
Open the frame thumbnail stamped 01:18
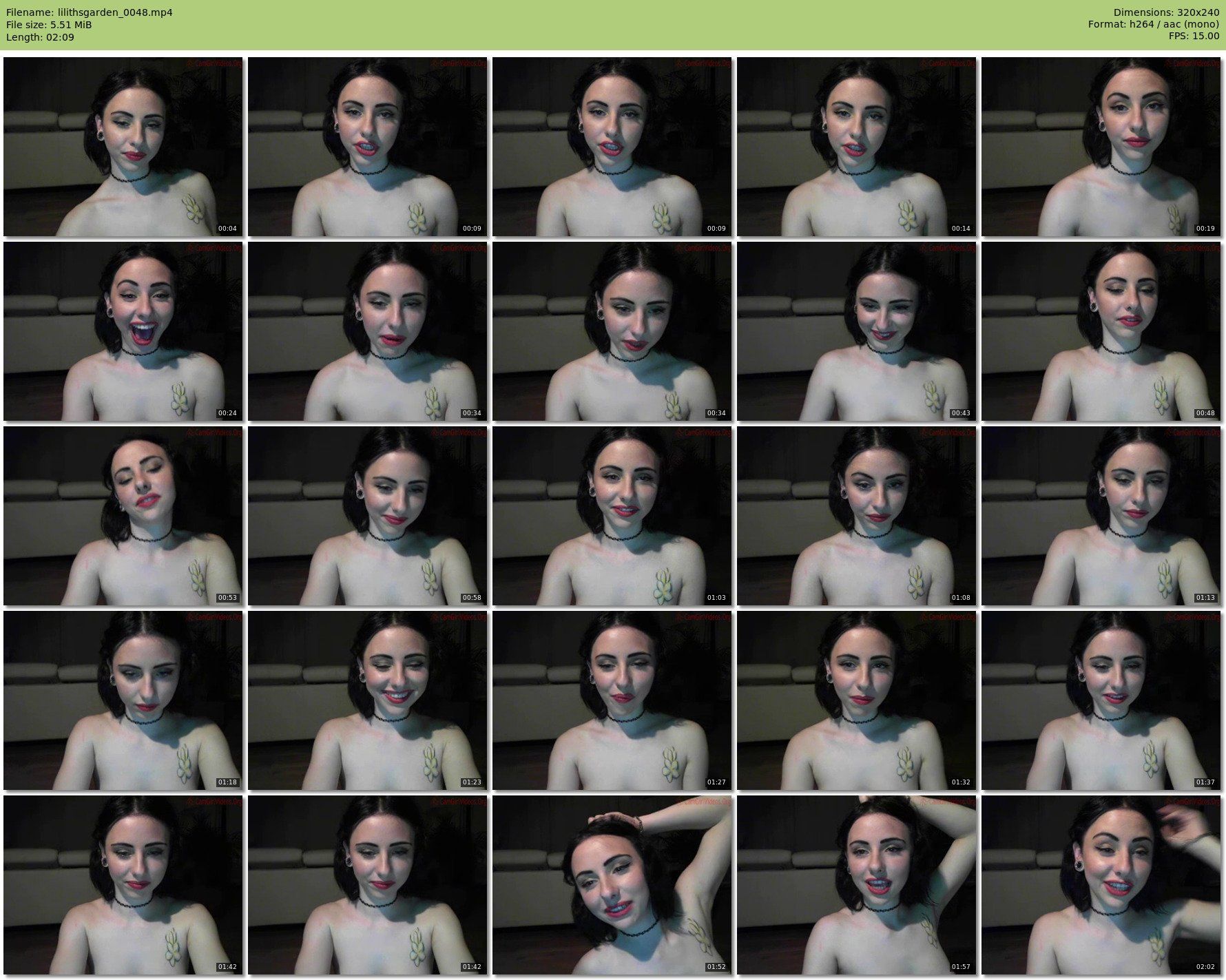123,700
